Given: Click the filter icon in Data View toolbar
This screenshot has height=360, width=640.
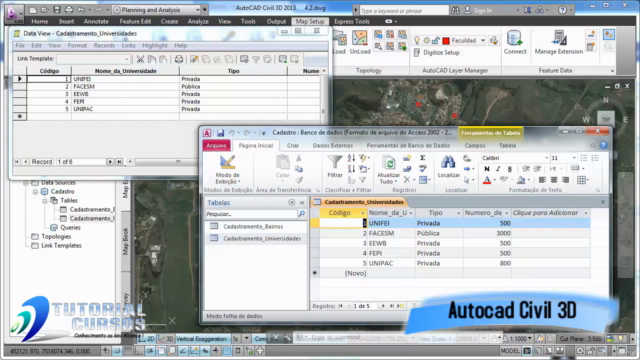Looking at the screenshot, I should click(x=256, y=60).
